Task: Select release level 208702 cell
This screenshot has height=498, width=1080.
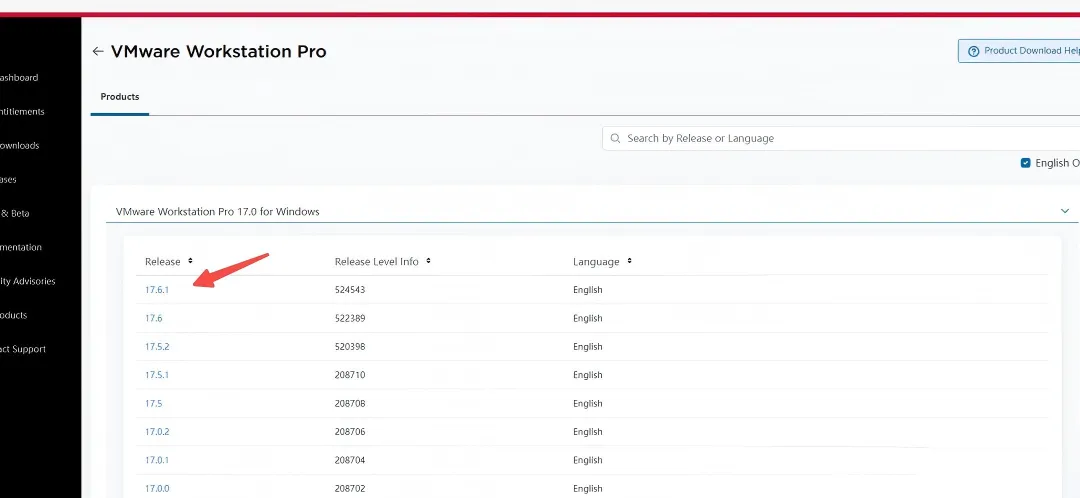Action: pyautogui.click(x=350, y=488)
